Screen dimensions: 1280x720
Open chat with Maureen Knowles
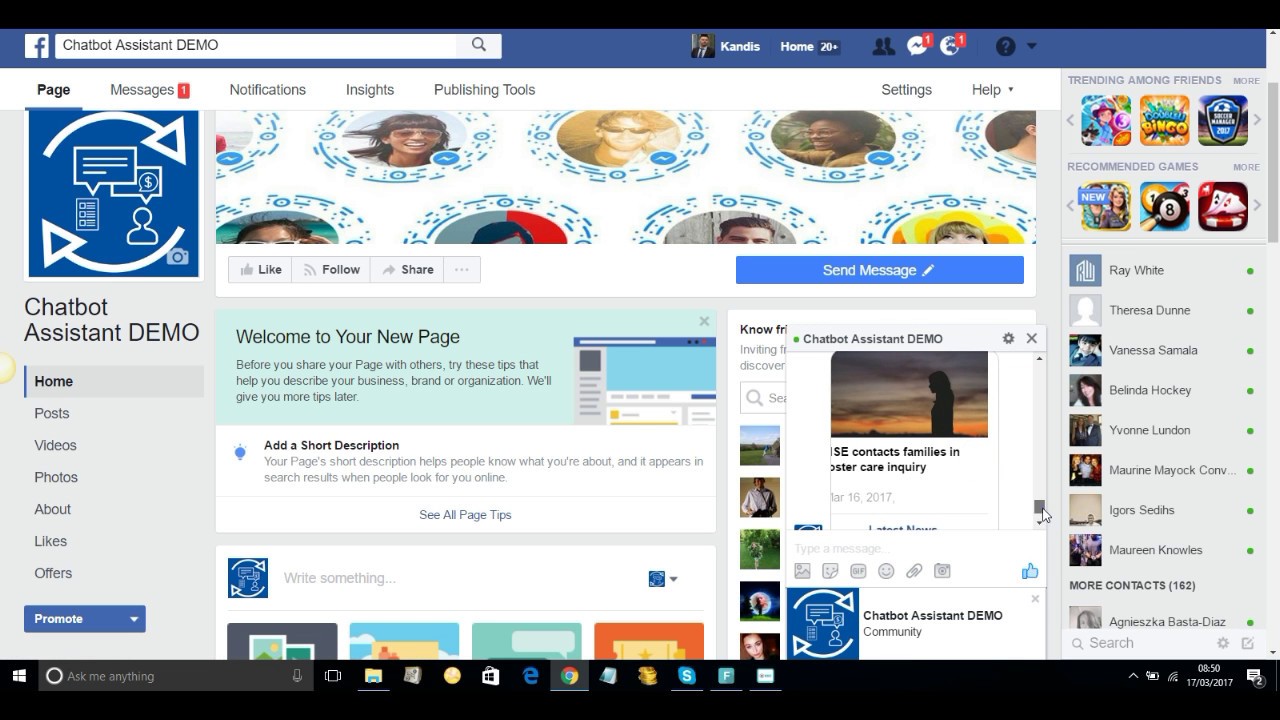(x=1162, y=550)
